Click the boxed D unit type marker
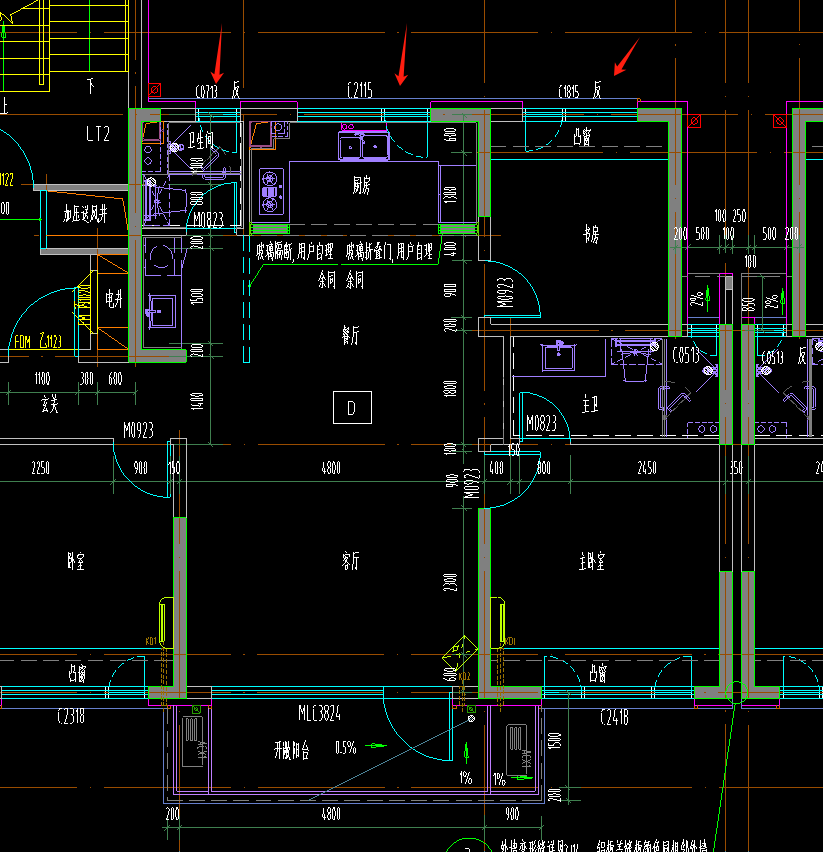The height and width of the screenshot is (852, 823). (x=352, y=408)
